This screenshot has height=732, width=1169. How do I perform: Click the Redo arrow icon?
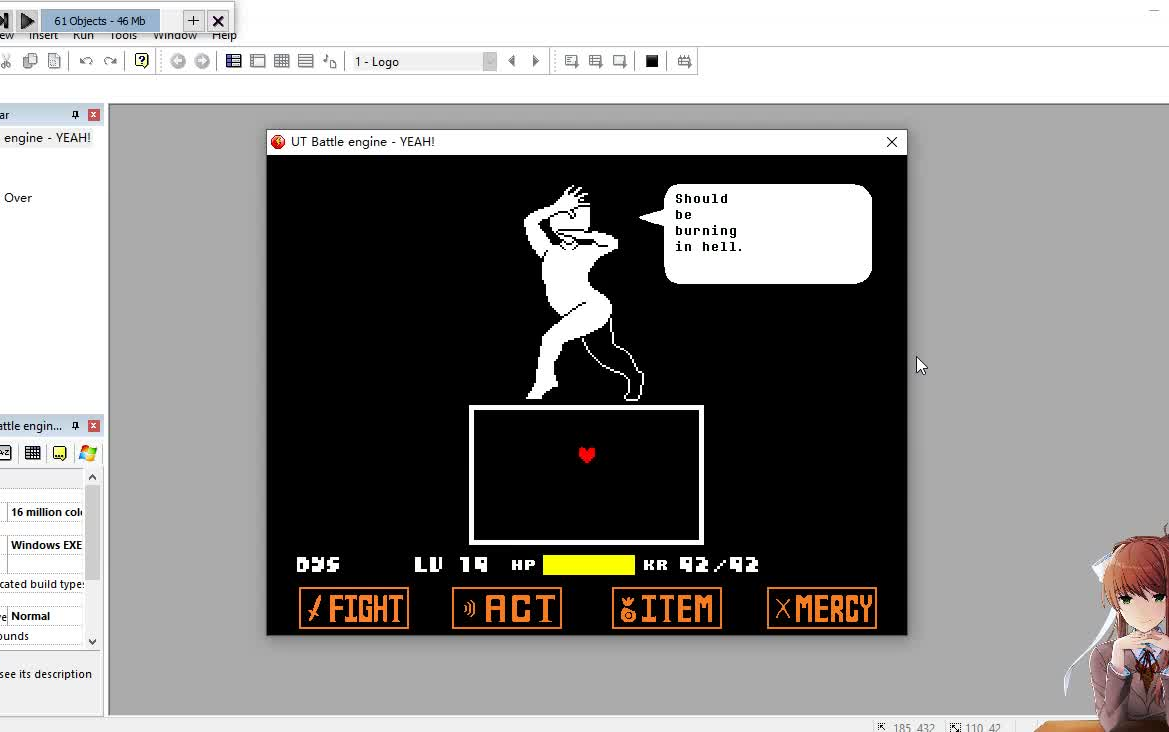tap(110, 61)
